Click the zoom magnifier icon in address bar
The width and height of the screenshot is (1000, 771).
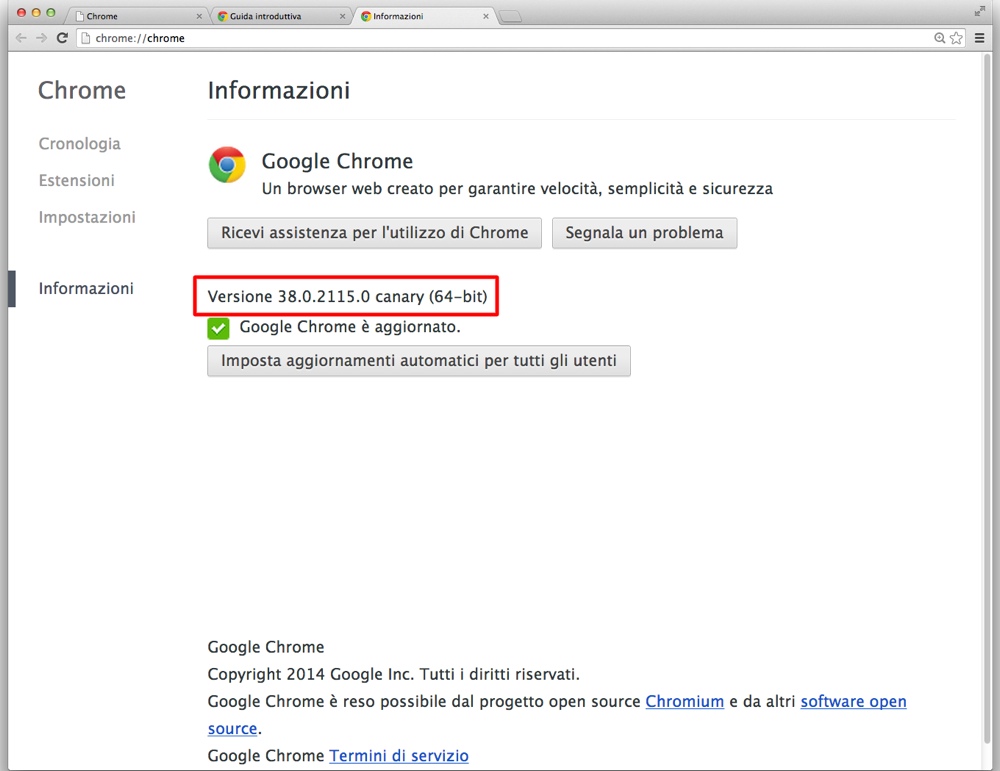[940, 38]
